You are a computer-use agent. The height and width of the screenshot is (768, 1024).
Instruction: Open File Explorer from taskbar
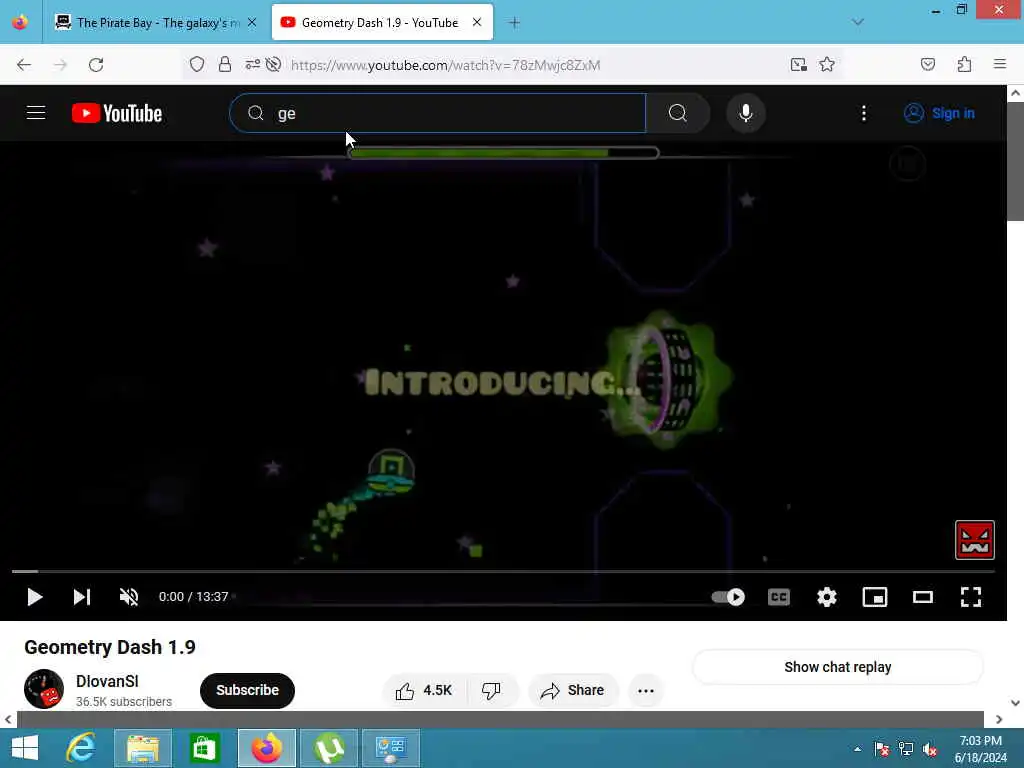pos(143,748)
